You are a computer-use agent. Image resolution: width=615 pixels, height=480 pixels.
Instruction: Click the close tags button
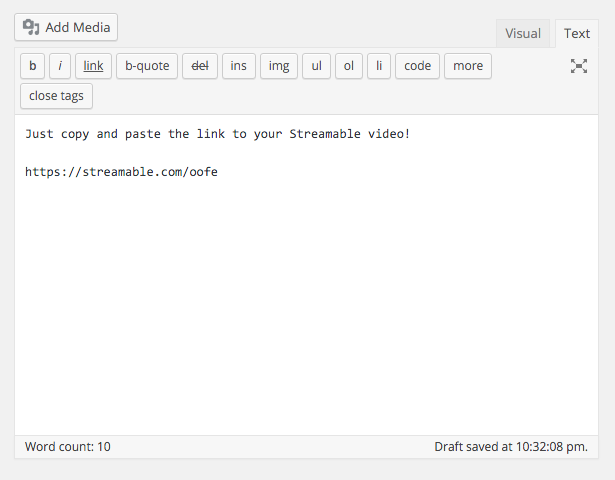click(56, 96)
